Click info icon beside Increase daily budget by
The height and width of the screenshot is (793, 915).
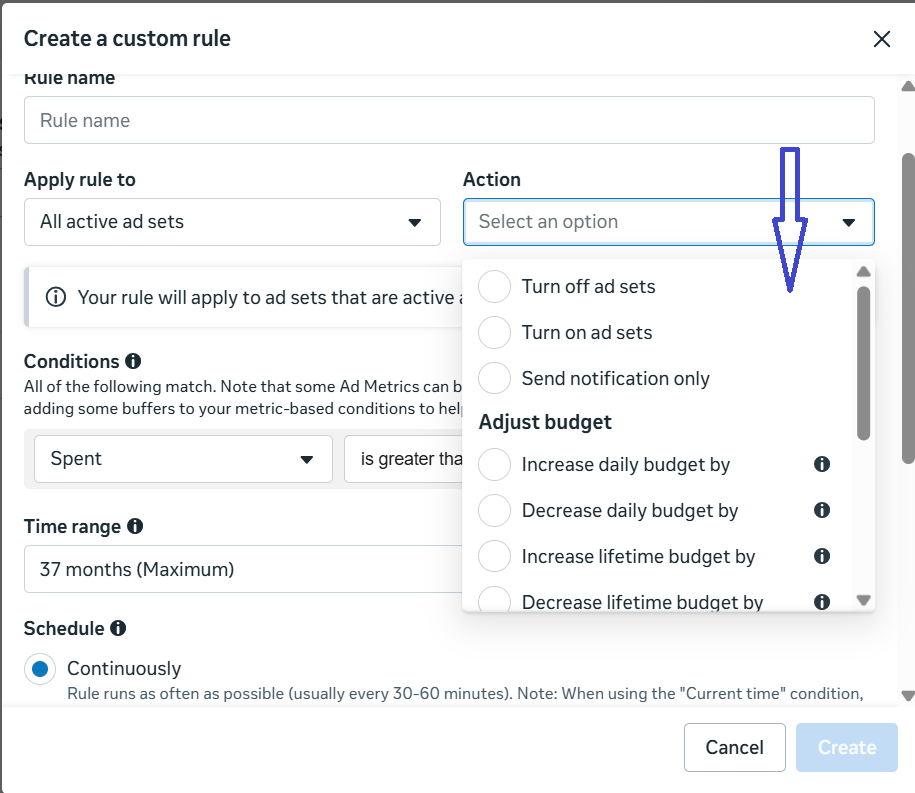tap(821, 464)
